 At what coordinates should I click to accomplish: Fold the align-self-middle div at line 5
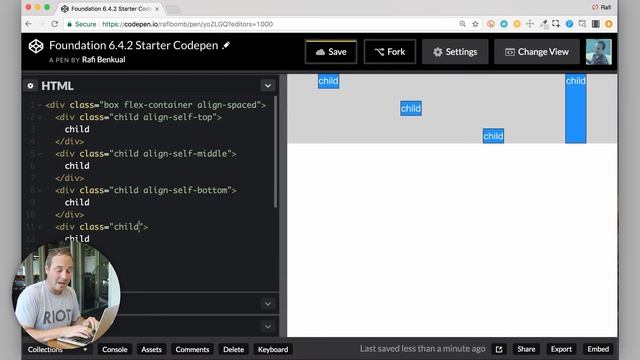pyautogui.click(x=40, y=154)
